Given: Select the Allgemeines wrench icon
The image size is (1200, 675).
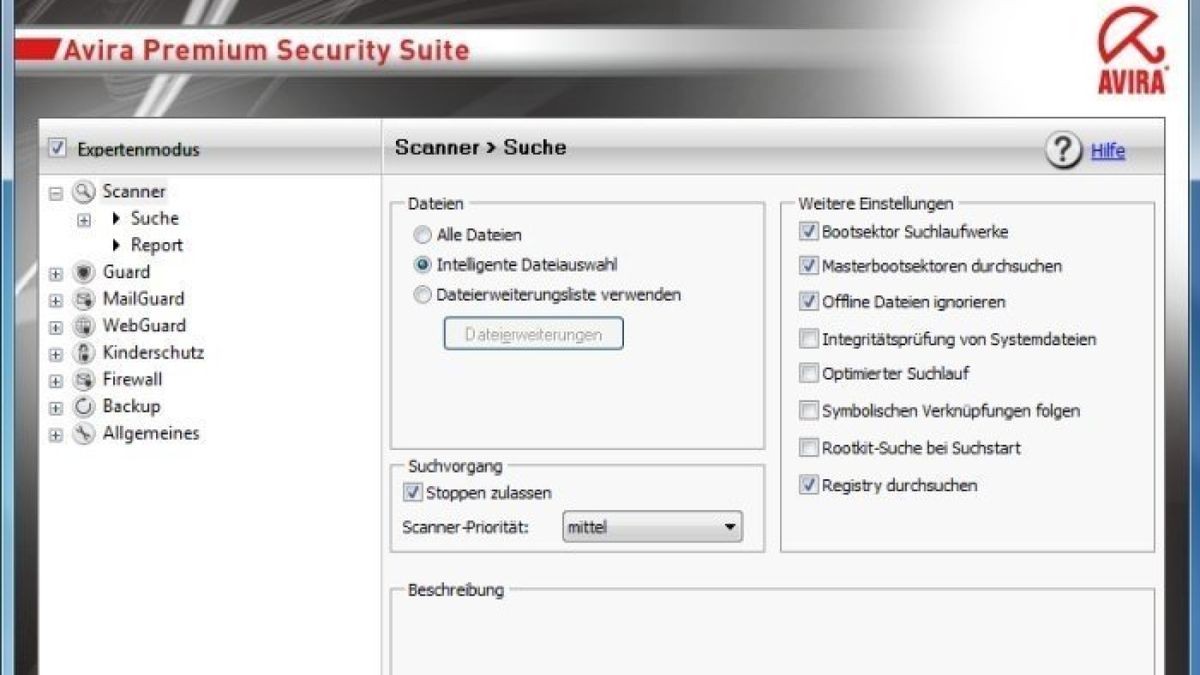Looking at the screenshot, I should 84,434.
